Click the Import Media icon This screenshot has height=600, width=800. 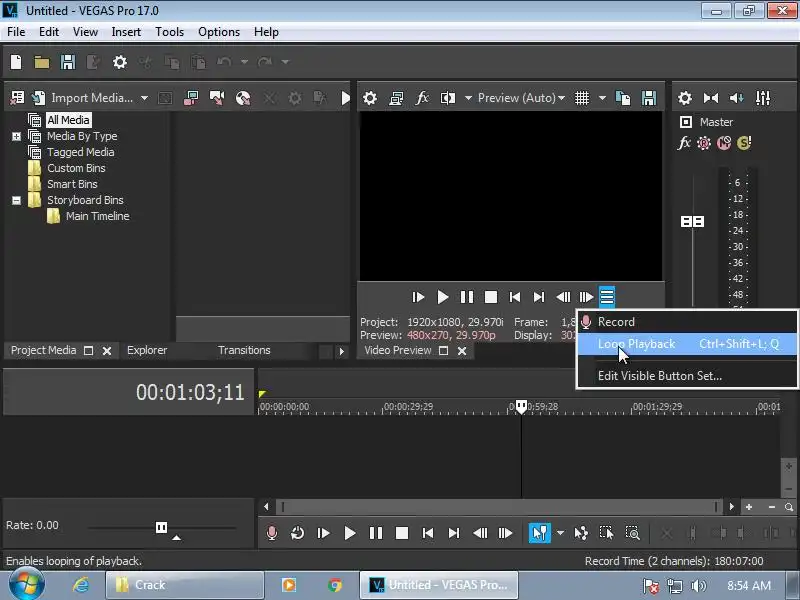click(x=39, y=97)
